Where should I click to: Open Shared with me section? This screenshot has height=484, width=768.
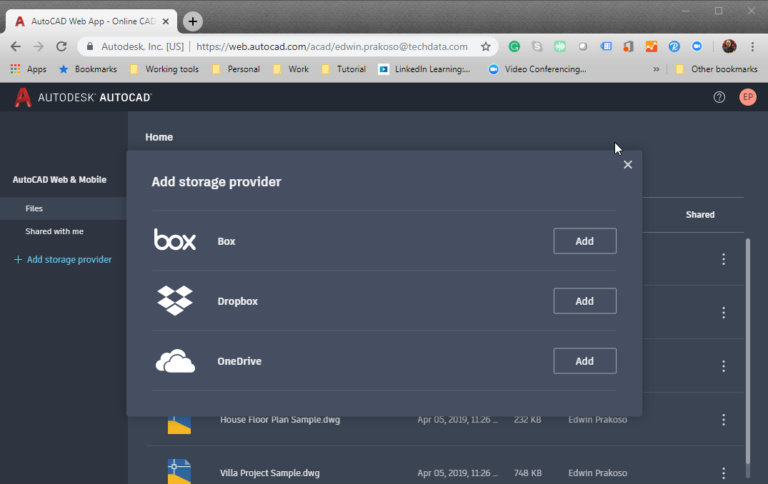tap(54, 231)
